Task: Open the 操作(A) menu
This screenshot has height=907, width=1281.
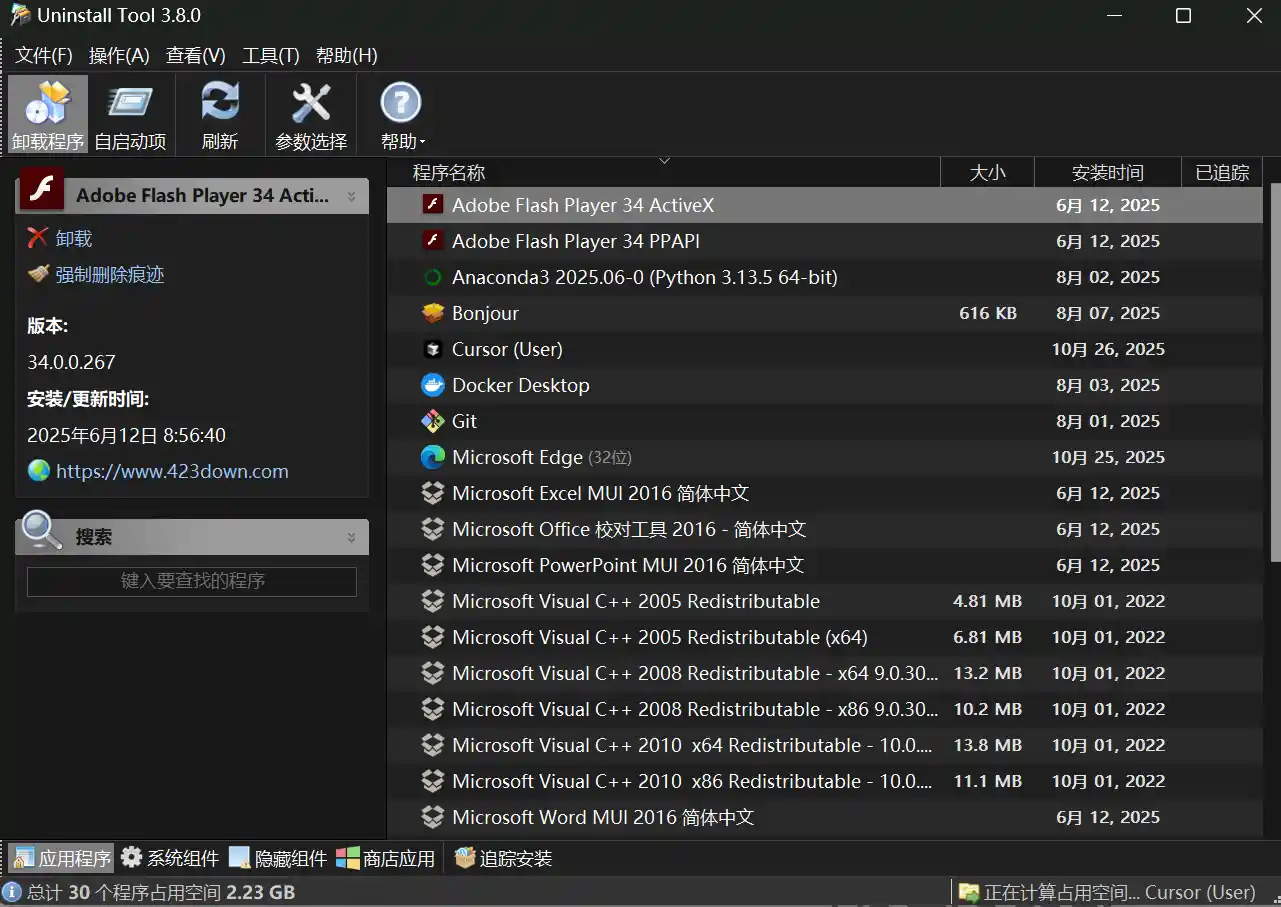Action: point(119,56)
